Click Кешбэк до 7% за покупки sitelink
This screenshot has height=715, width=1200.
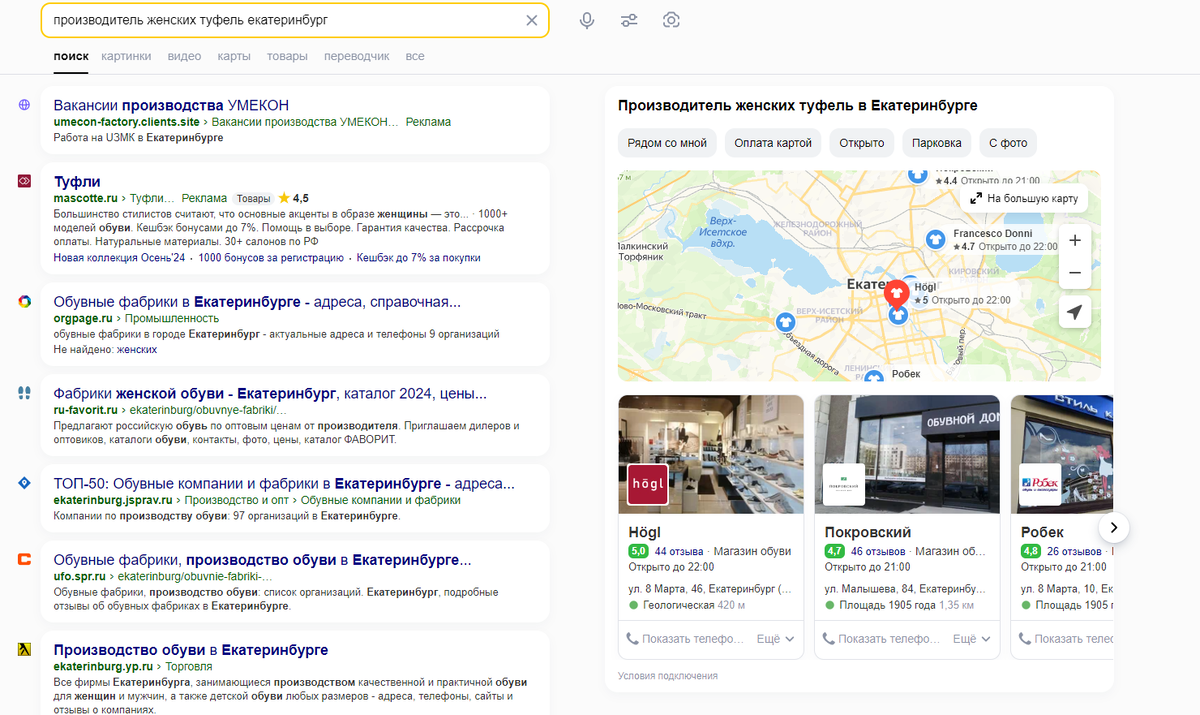pyautogui.click(x=418, y=258)
